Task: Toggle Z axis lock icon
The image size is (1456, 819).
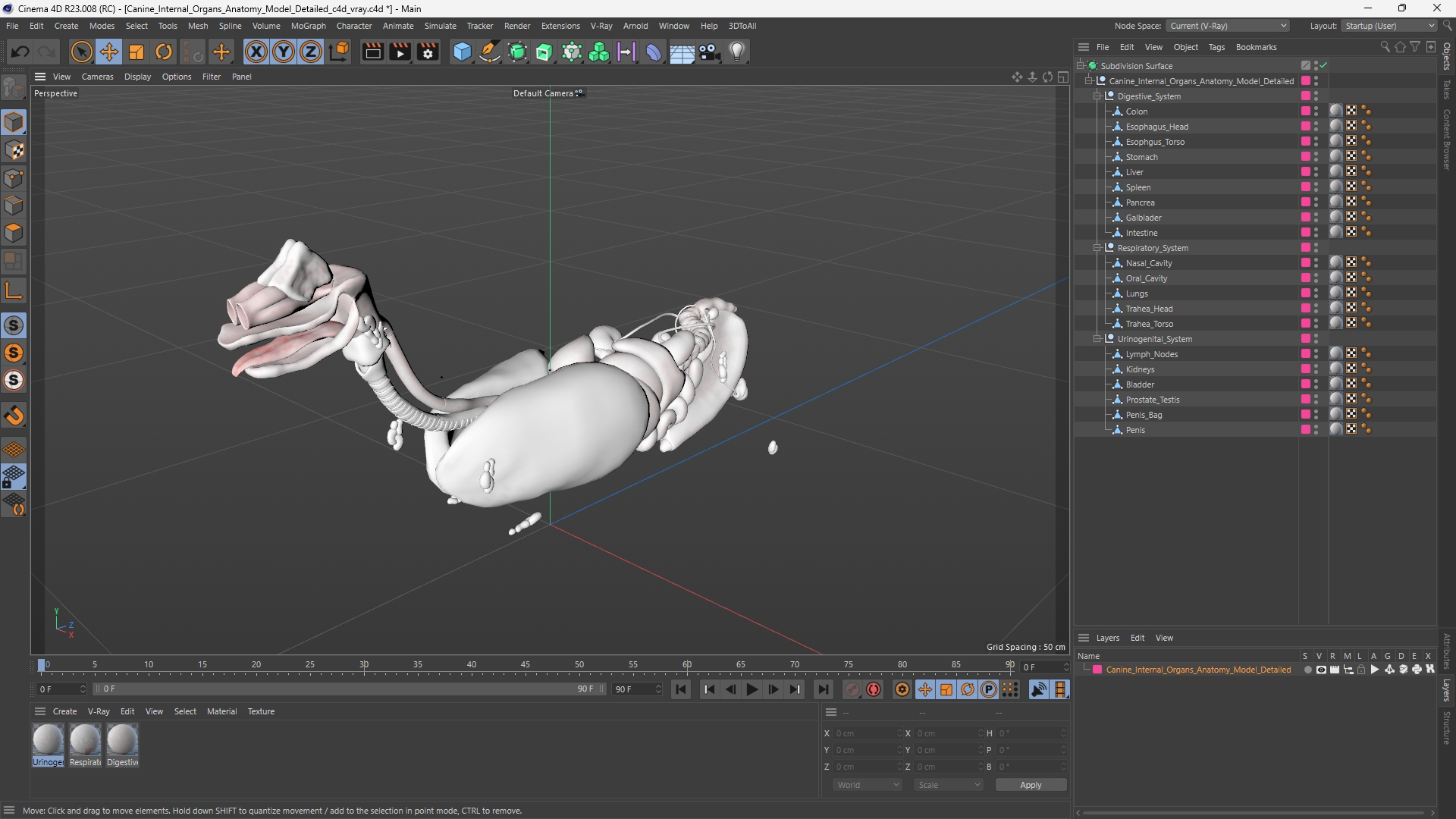Action: pyautogui.click(x=311, y=52)
